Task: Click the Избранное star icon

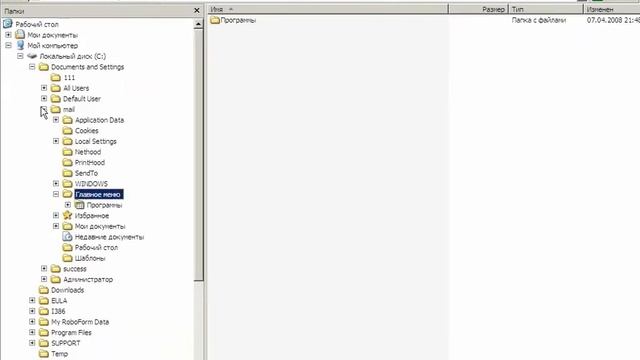Action: (x=68, y=216)
